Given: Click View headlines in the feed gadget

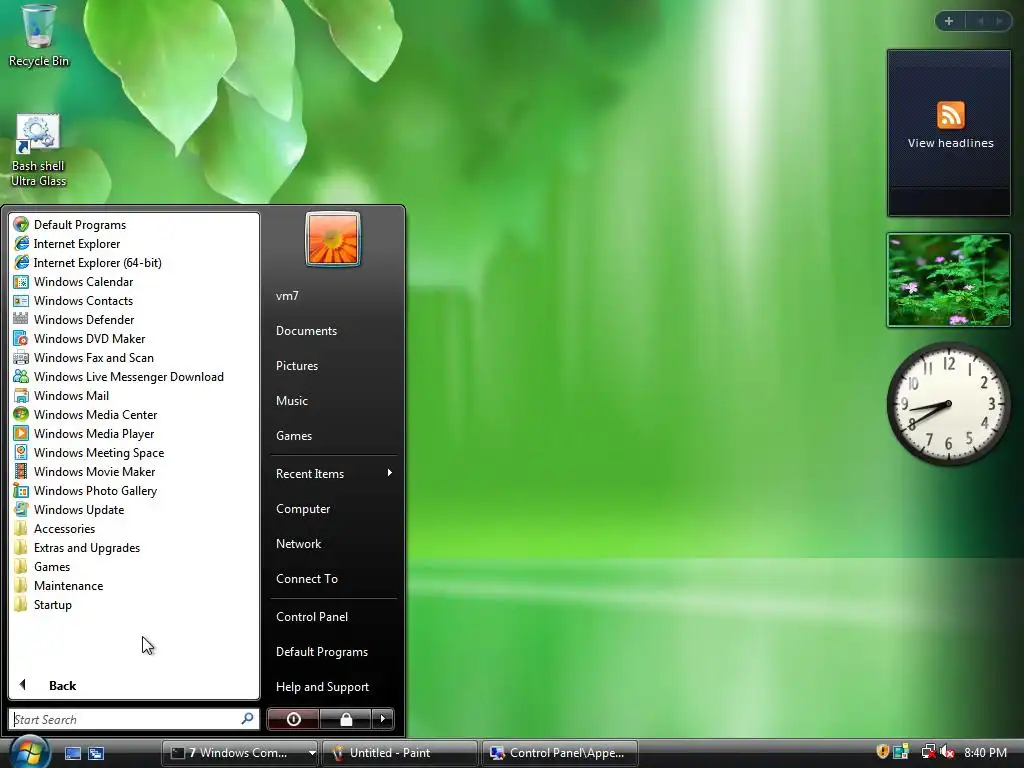Looking at the screenshot, I should point(950,143).
